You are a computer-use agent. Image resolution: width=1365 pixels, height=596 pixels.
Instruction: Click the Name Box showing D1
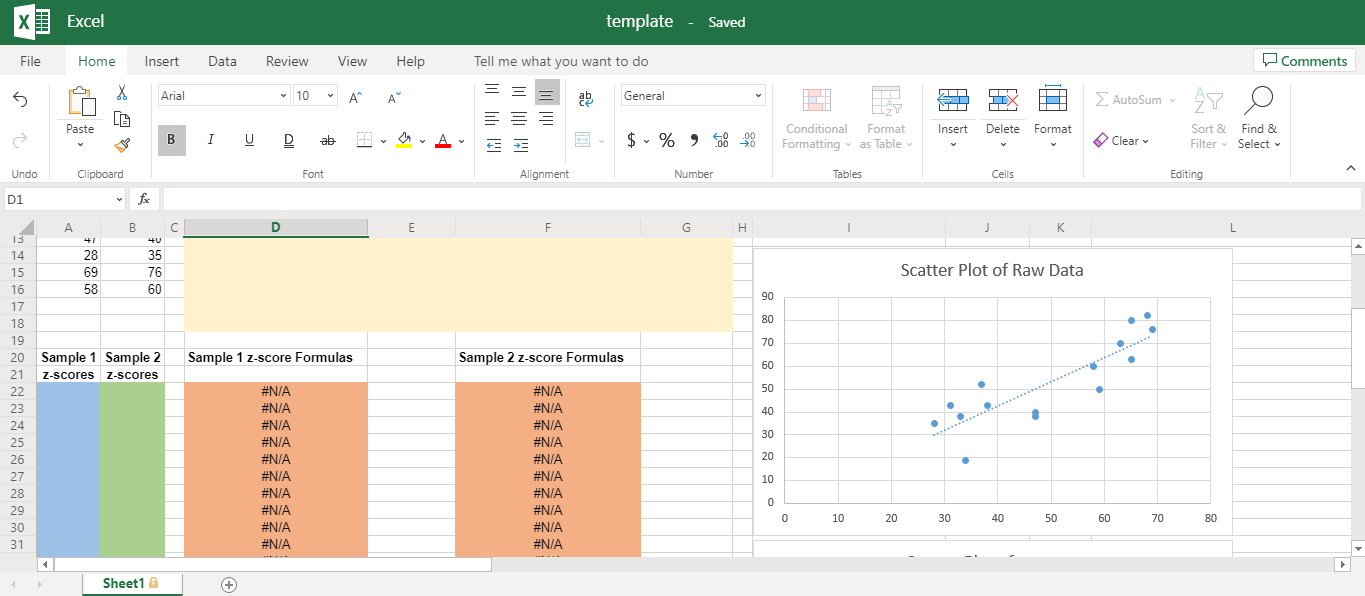tap(58, 199)
